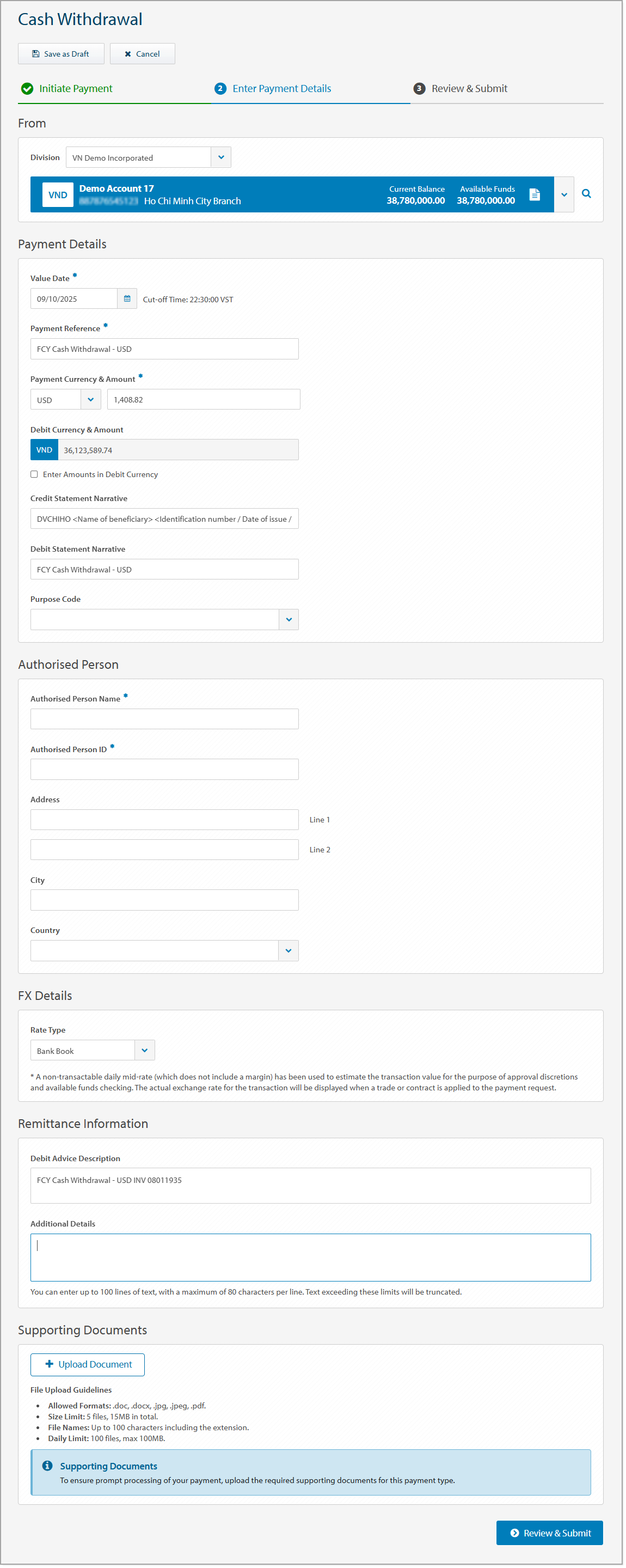Screen dimensions: 626x1568
Task: Click the VND currency badge on account
Action: tap(58, 196)
